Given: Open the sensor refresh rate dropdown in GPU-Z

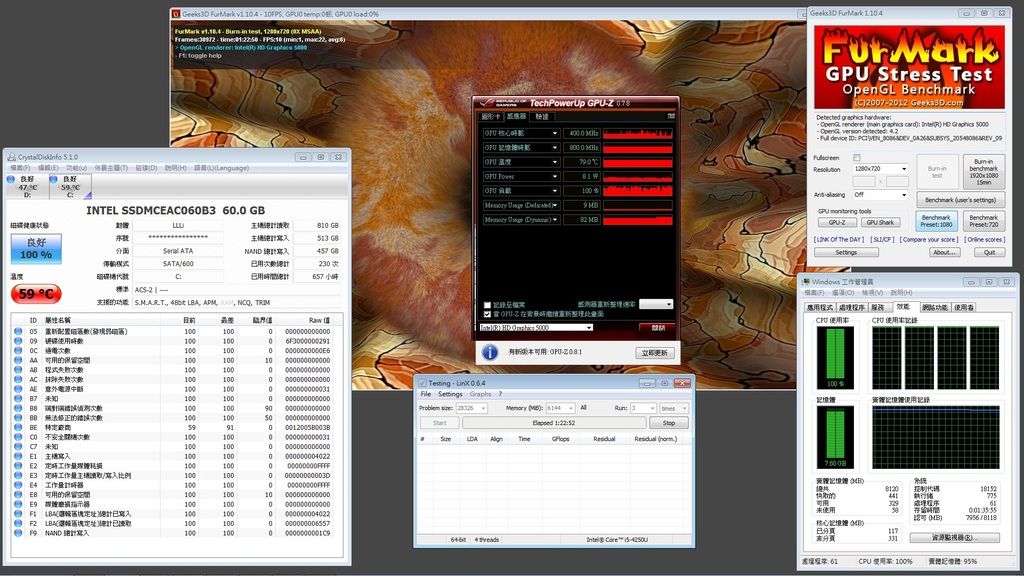Looking at the screenshot, I should [x=656, y=304].
